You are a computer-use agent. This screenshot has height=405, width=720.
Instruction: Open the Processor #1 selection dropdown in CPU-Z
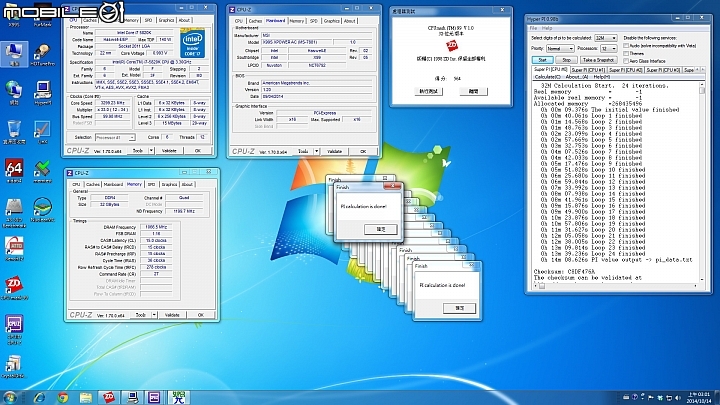pos(115,137)
